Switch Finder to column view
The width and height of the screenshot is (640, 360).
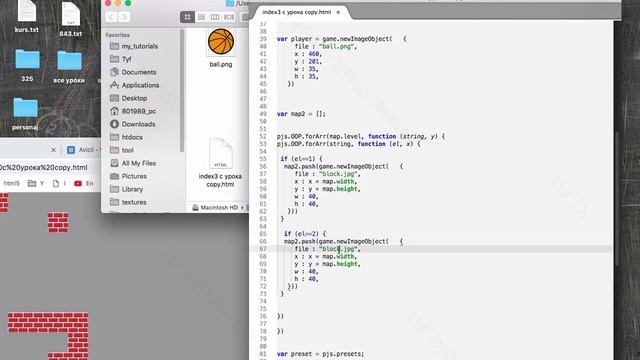215,17
